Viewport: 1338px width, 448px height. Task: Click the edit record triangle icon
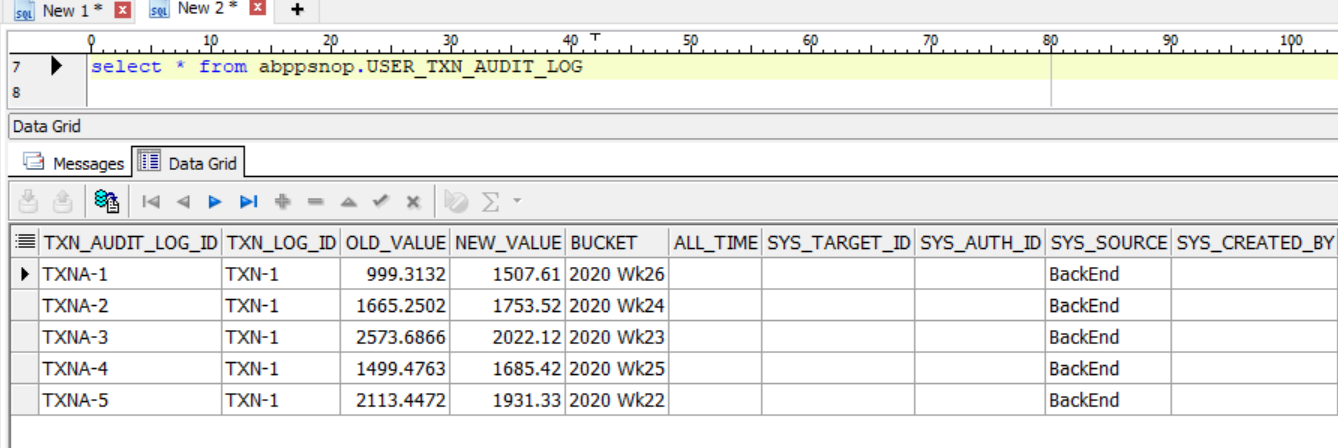[x=348, y=202]
